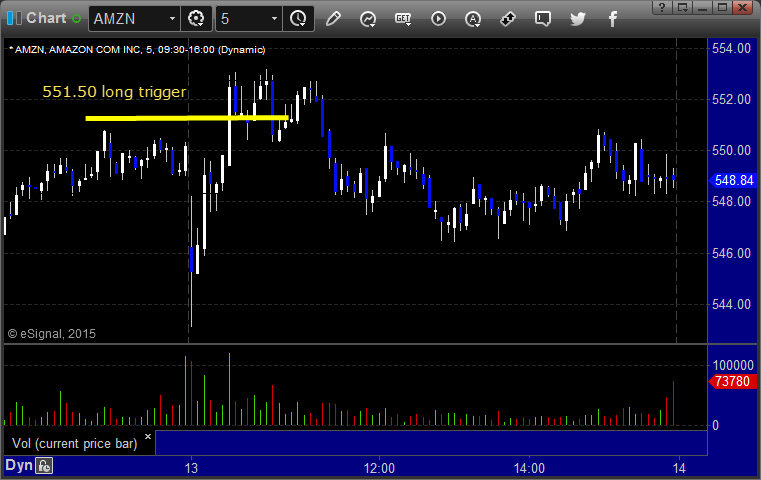761x480 pixels.
Task: Close the chart with red X
Action: pos(743,7)
